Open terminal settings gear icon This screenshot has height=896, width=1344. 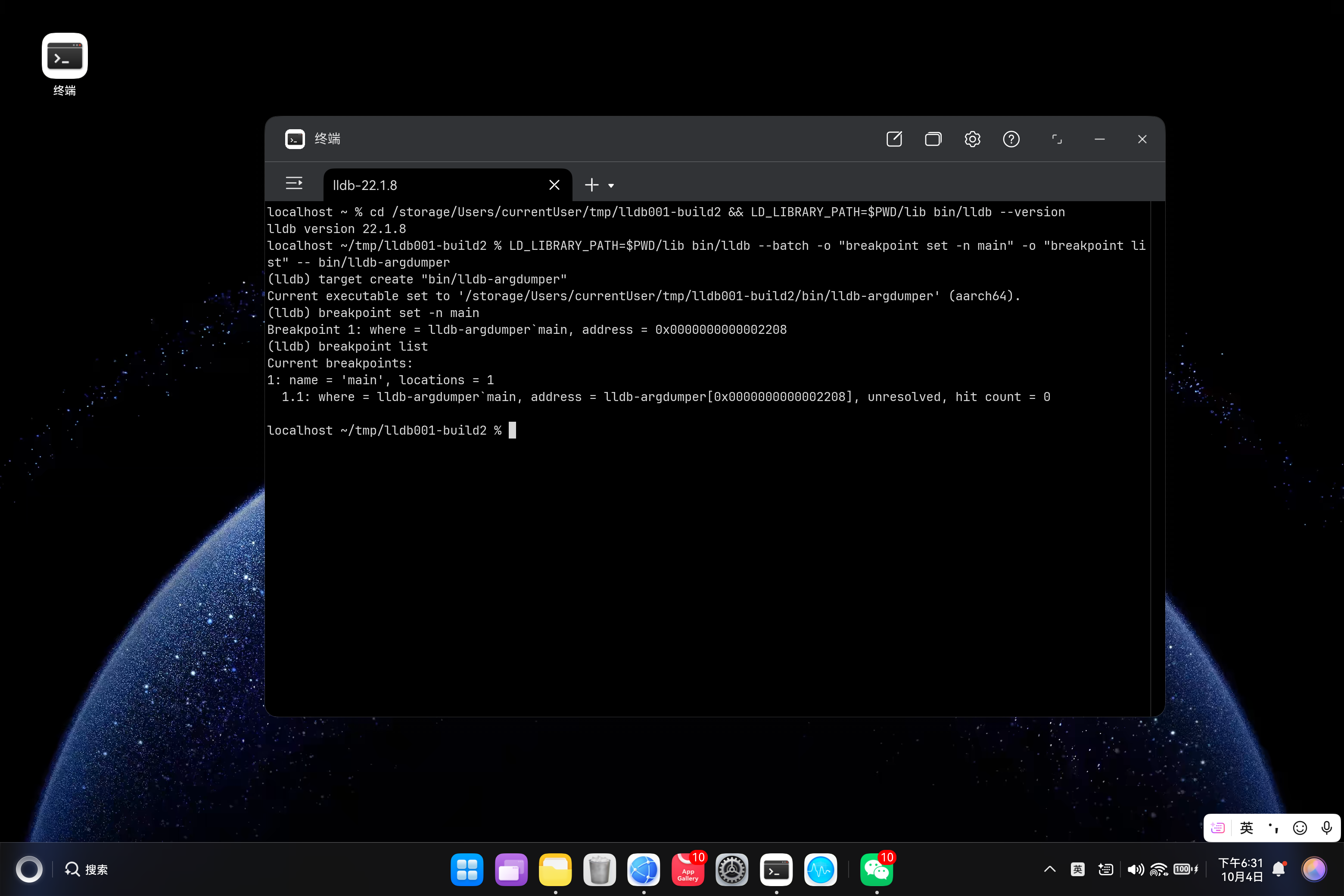click(x=972, y=139)
